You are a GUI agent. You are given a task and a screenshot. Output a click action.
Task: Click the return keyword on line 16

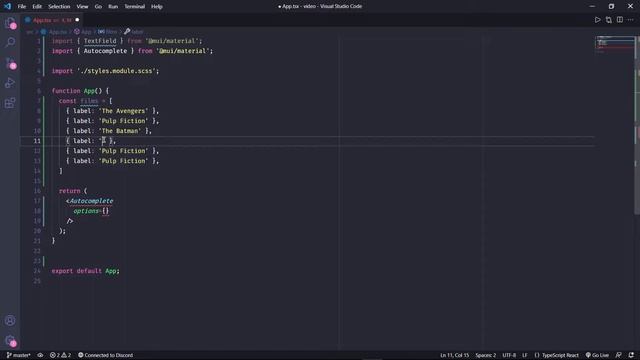69,191
